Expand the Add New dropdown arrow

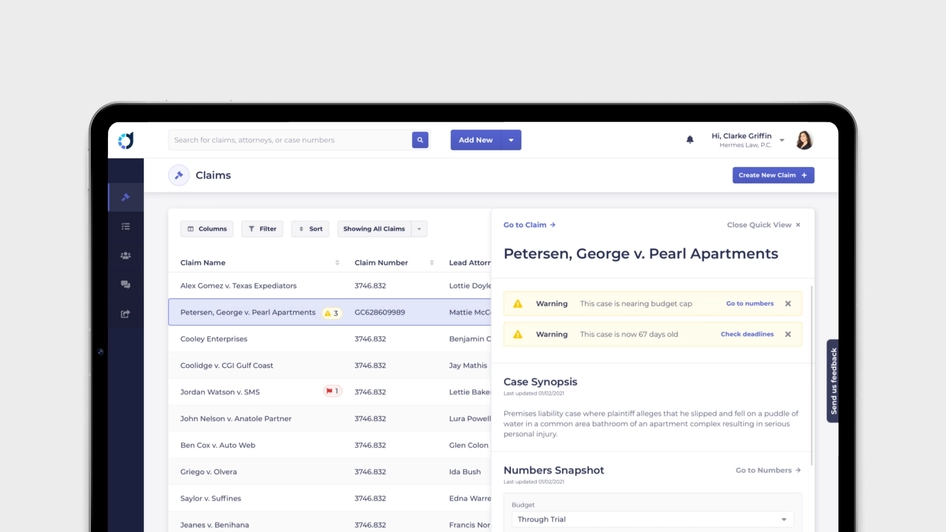click(x=511, y=140)
